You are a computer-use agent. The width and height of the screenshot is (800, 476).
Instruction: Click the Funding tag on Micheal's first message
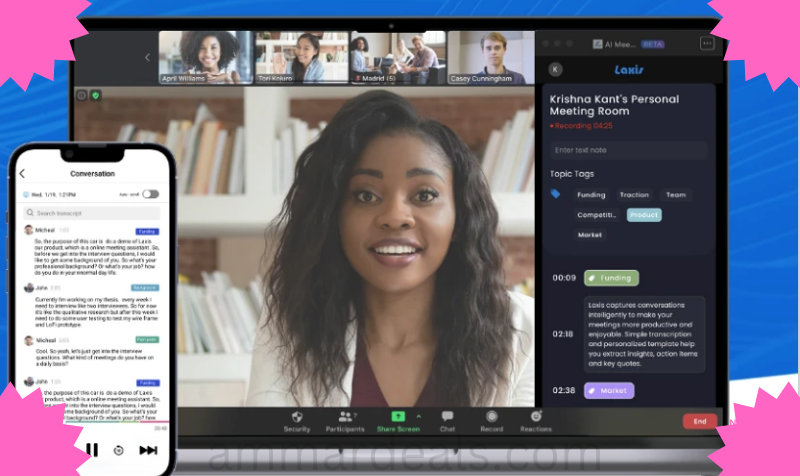pos(147,232)
